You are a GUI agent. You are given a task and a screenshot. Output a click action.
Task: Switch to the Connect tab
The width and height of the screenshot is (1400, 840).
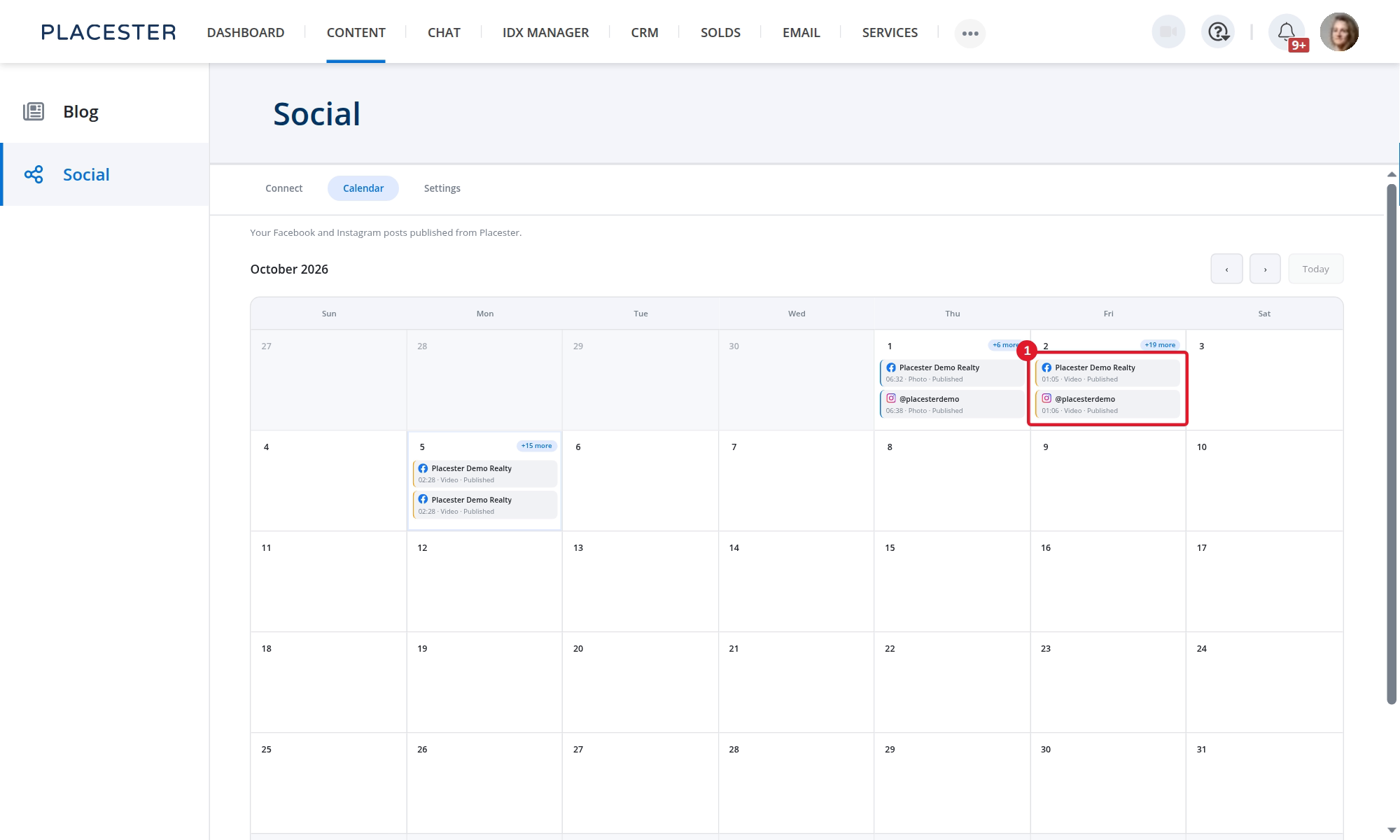point(283,188)
